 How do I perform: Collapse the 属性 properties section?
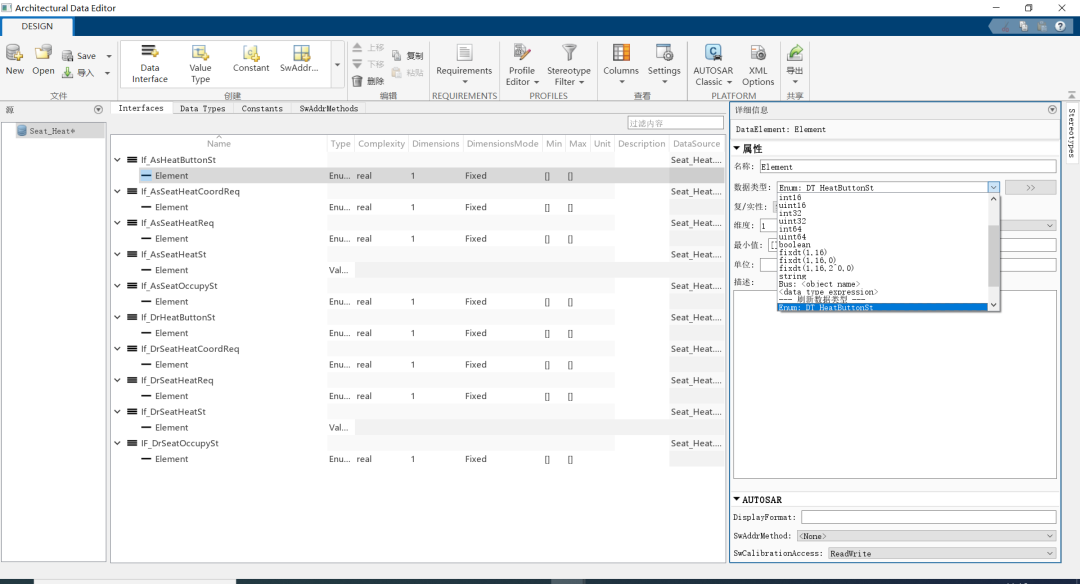click(x=736, y=148)
